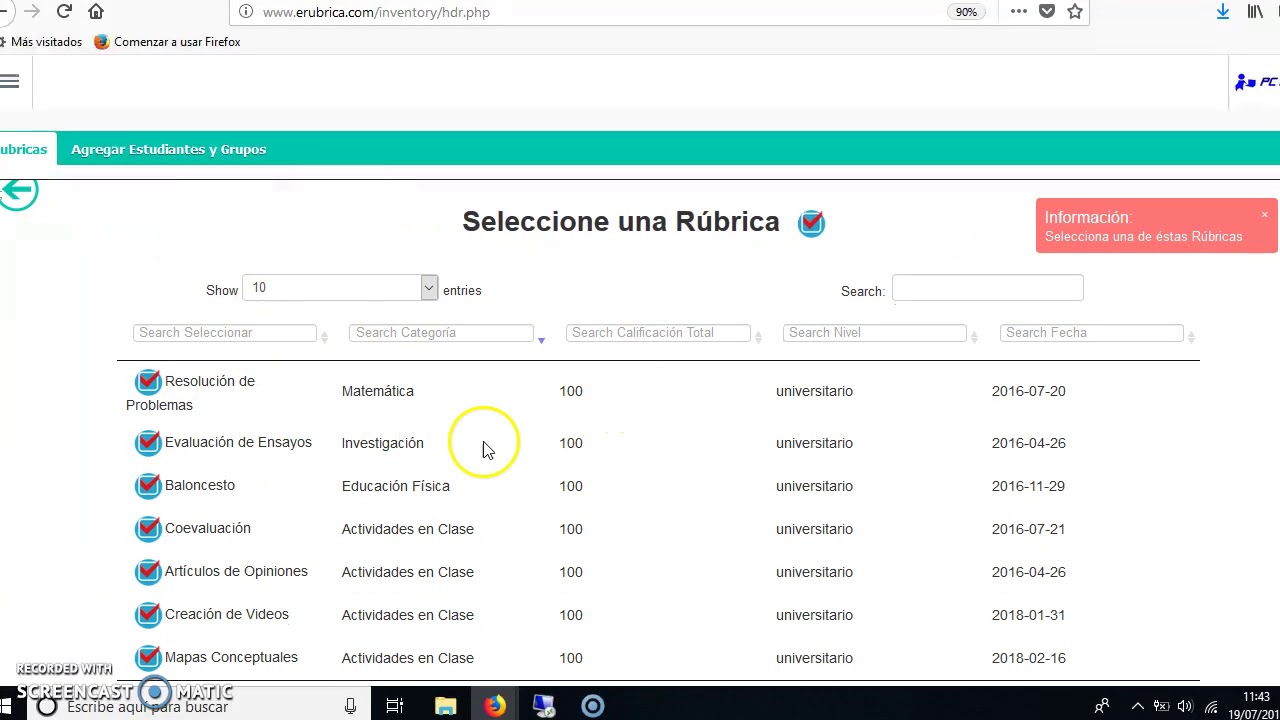Open Task View in the taskbar
Image resolution: width=1280 pixels, height=720 pixels.
pos(395,706)
